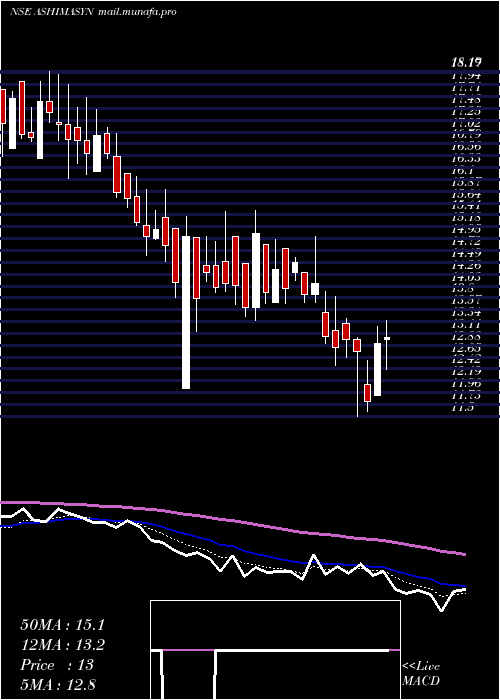Click inside the MACD indicator box
Viewport: 500px width, 700px height.
coord(275,650)
